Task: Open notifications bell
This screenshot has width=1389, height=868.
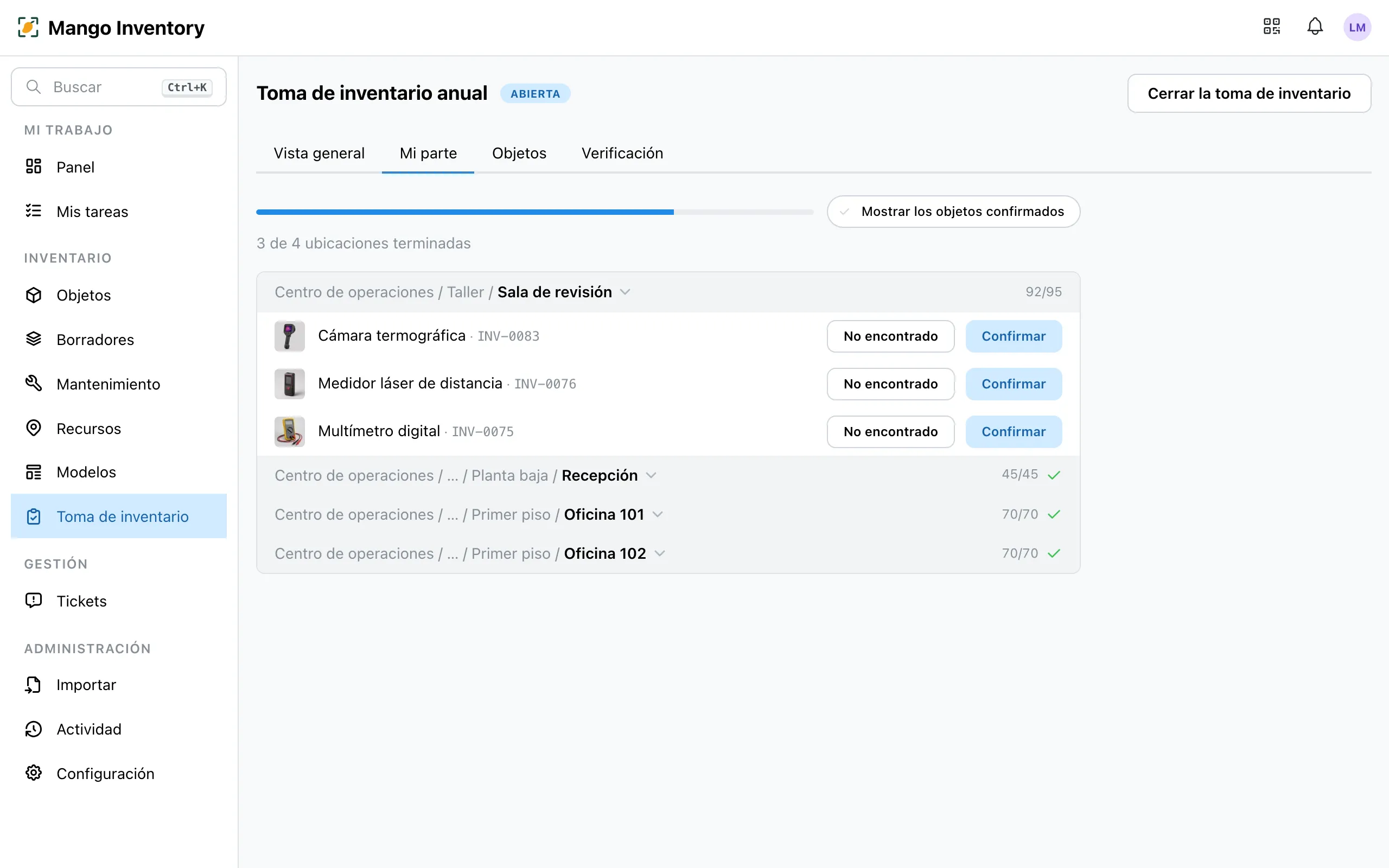Action: (x=1315, y=27)
